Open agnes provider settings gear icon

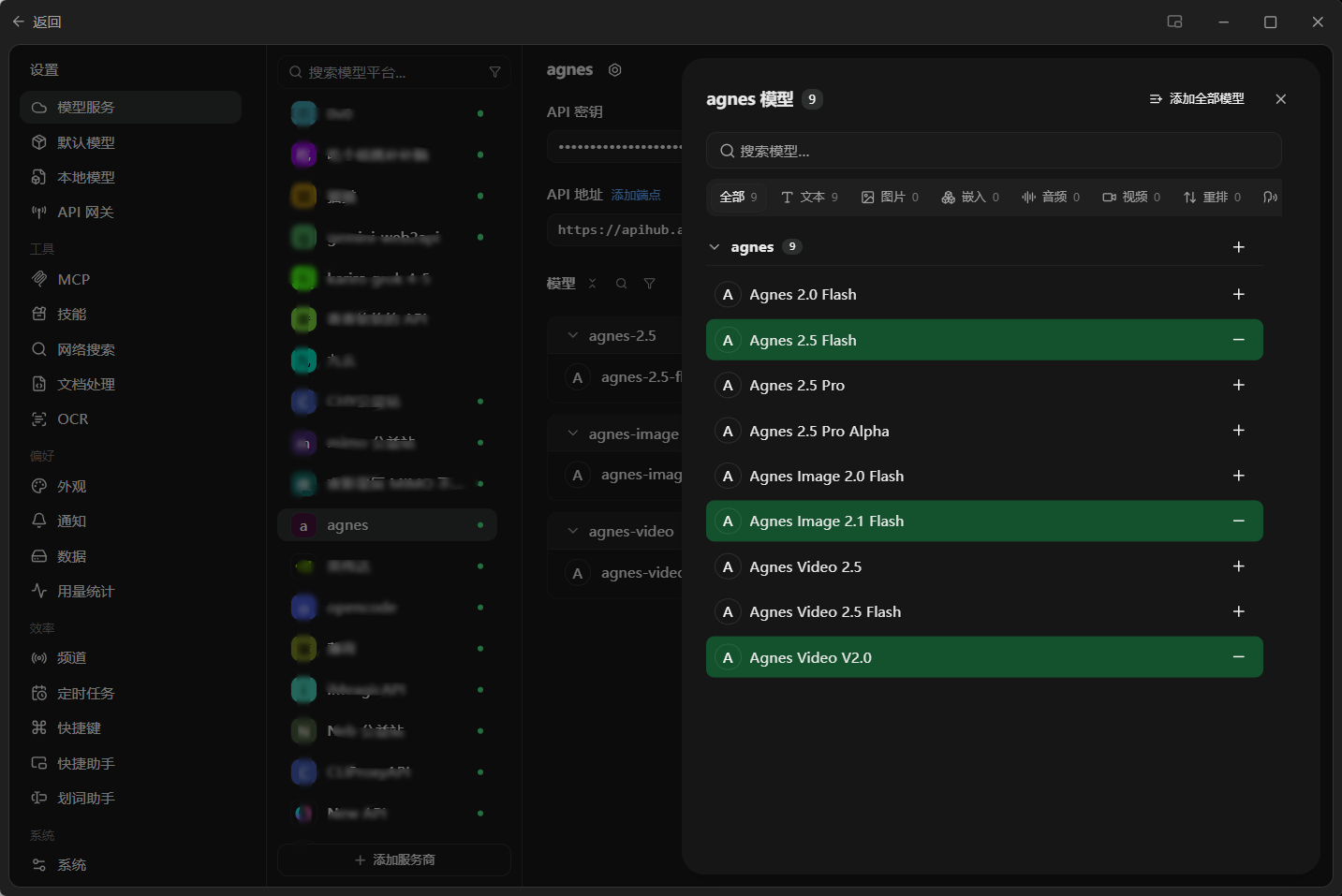tap(615, 70)
